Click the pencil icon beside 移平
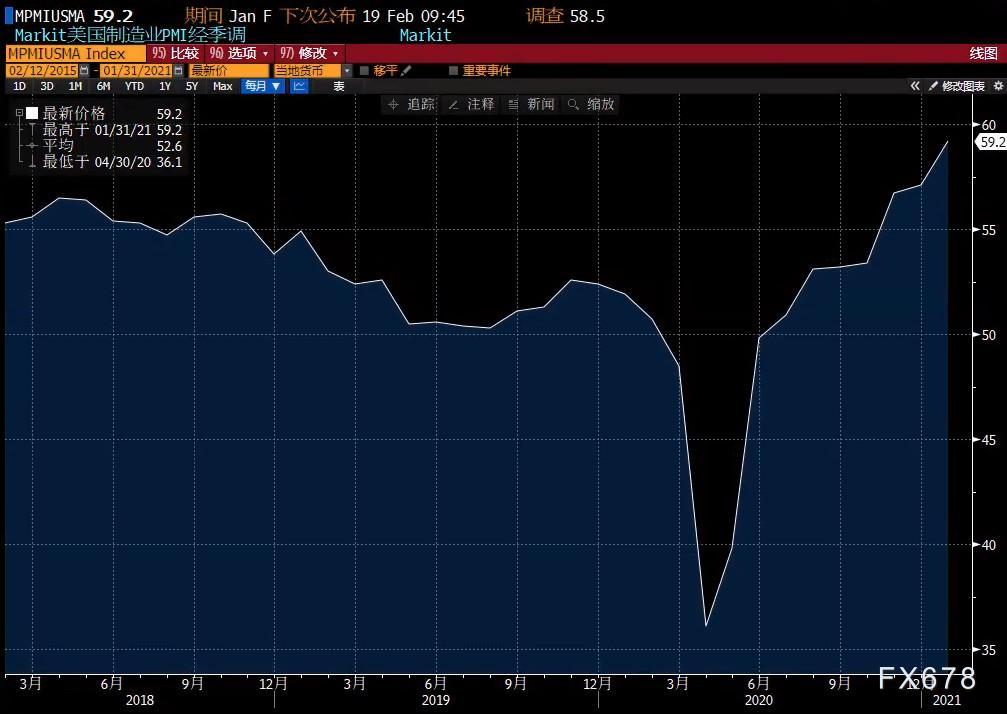Screen dimensions: 1007x714 pyautogui.click(x=406, y=71)
